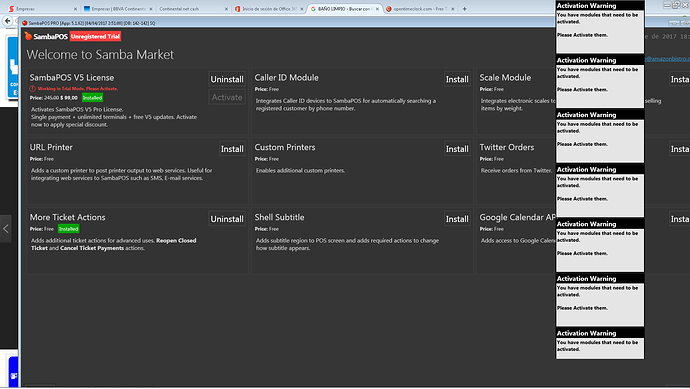Click the trial mode warning icon

33,88
